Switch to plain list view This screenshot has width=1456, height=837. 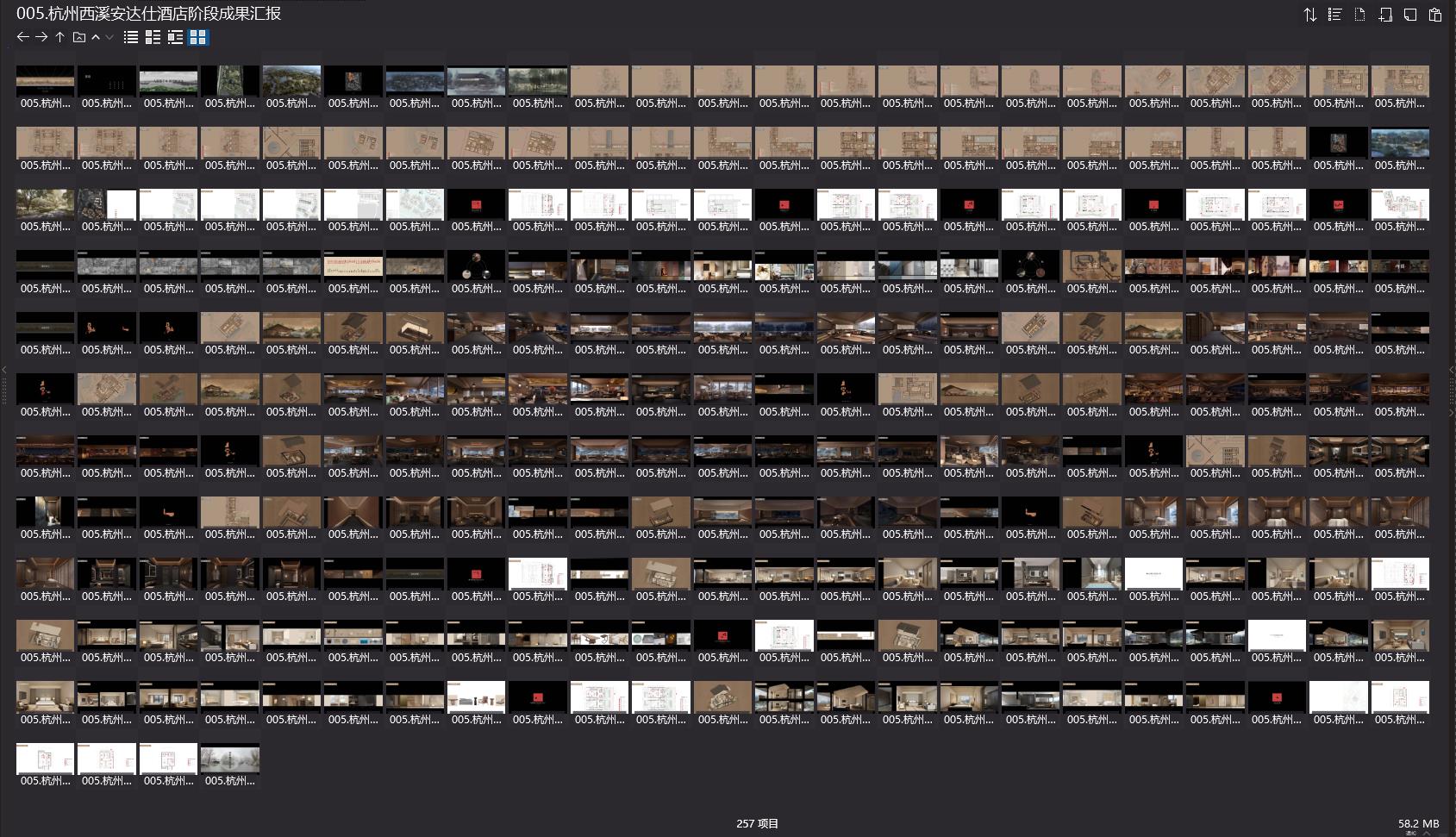click(x=131, y=37)
